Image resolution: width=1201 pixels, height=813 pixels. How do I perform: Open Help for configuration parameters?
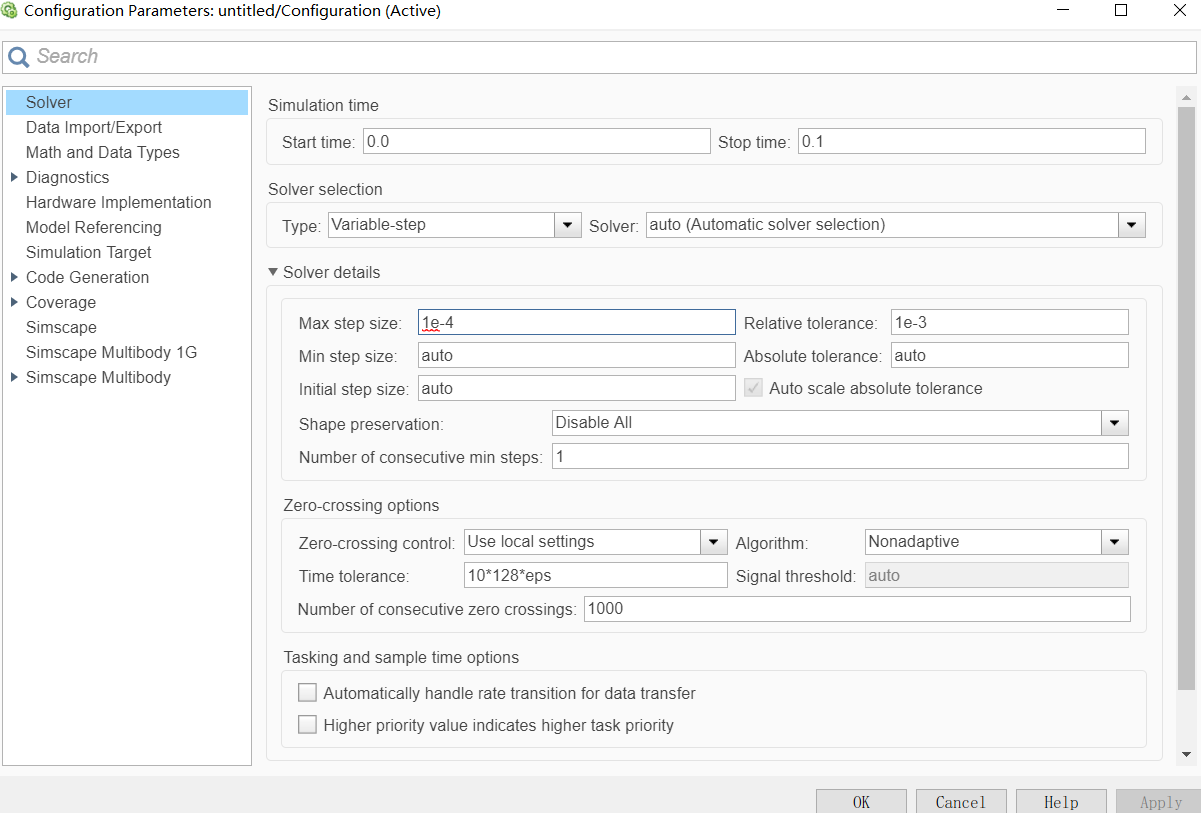pyautogui.click(x=1060, y=802)
